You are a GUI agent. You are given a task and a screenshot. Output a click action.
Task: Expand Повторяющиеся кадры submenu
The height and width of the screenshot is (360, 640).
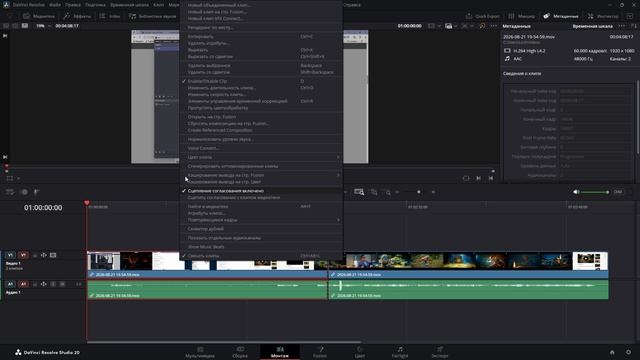pyautogui.click(x=261, y=220)
